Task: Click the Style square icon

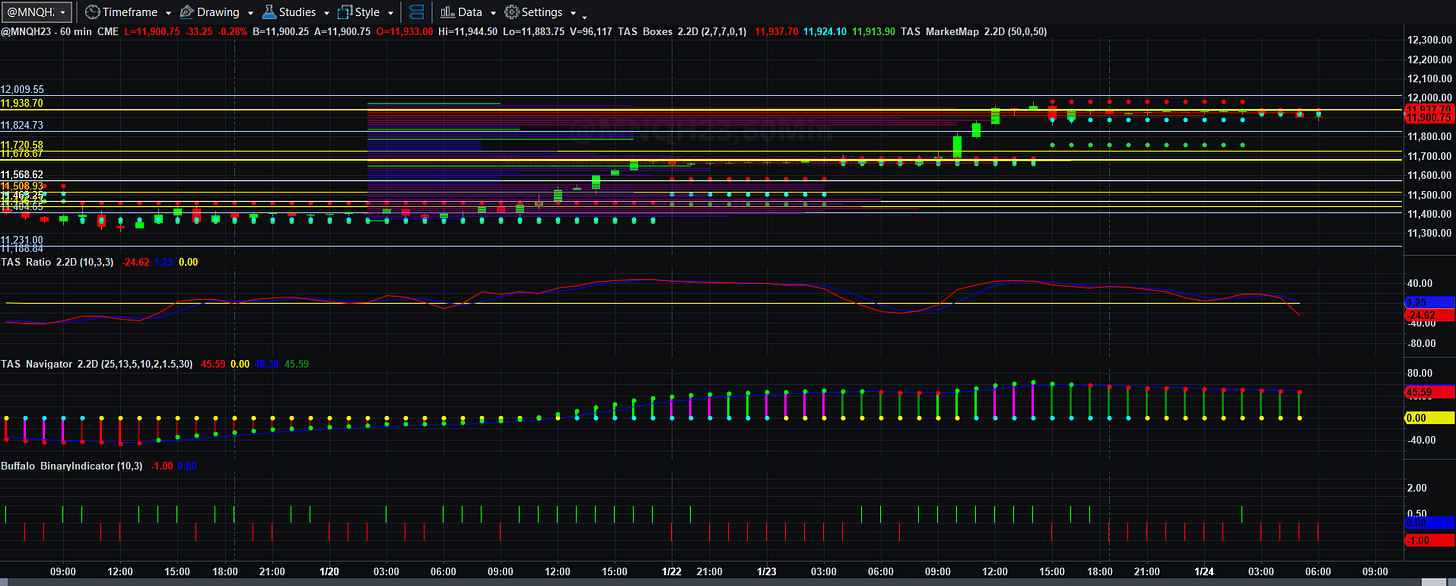Action: point(345,12)
